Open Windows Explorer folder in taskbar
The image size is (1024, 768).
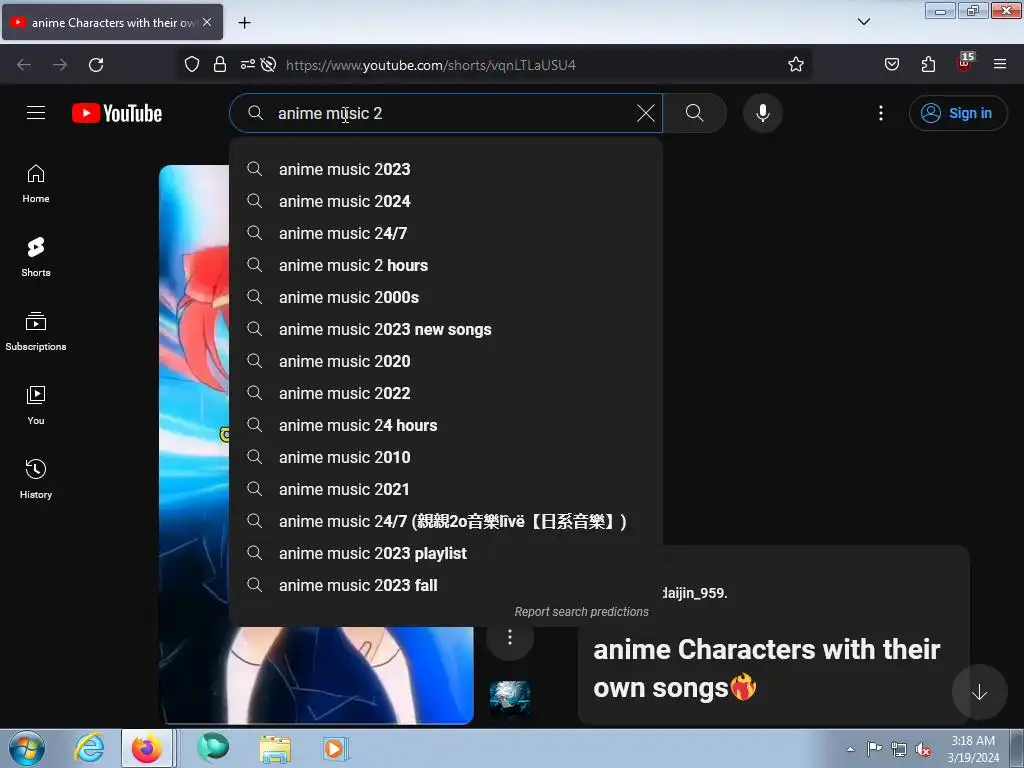tap(275, 749)
